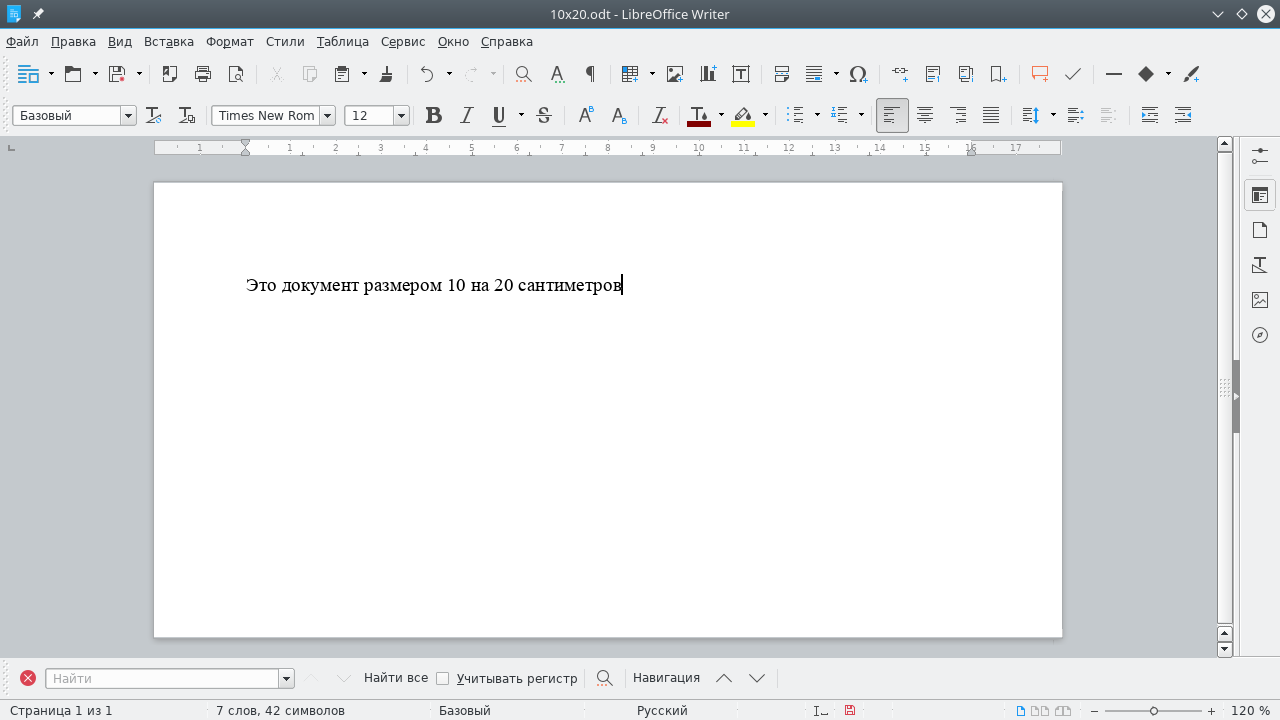Toggle Underline formatting
The width and height of the screenshot is (1280, 720).
[x=499, y=116]
